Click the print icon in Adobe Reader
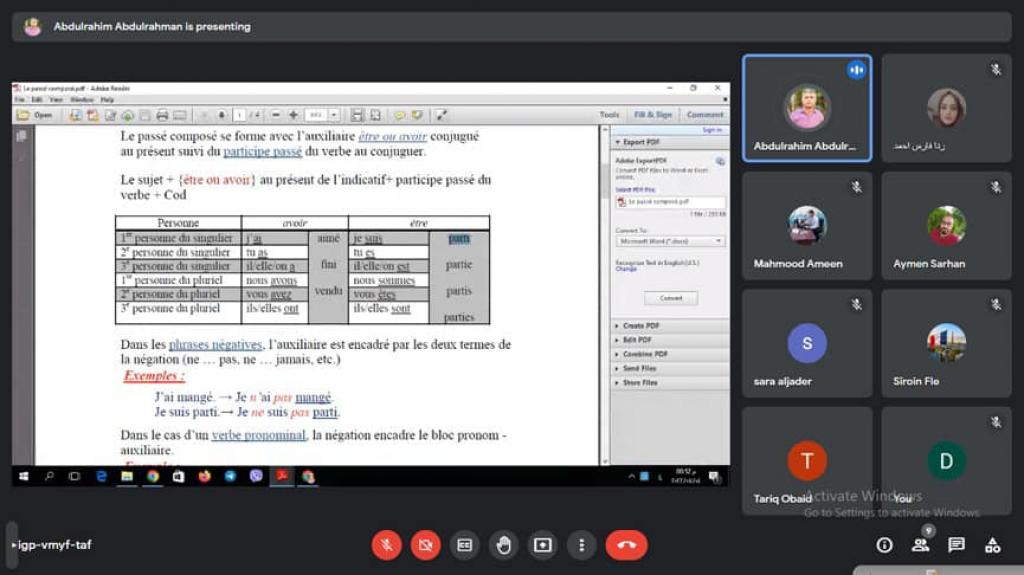The image size is (1024, 575). click(x=161, y=115)
